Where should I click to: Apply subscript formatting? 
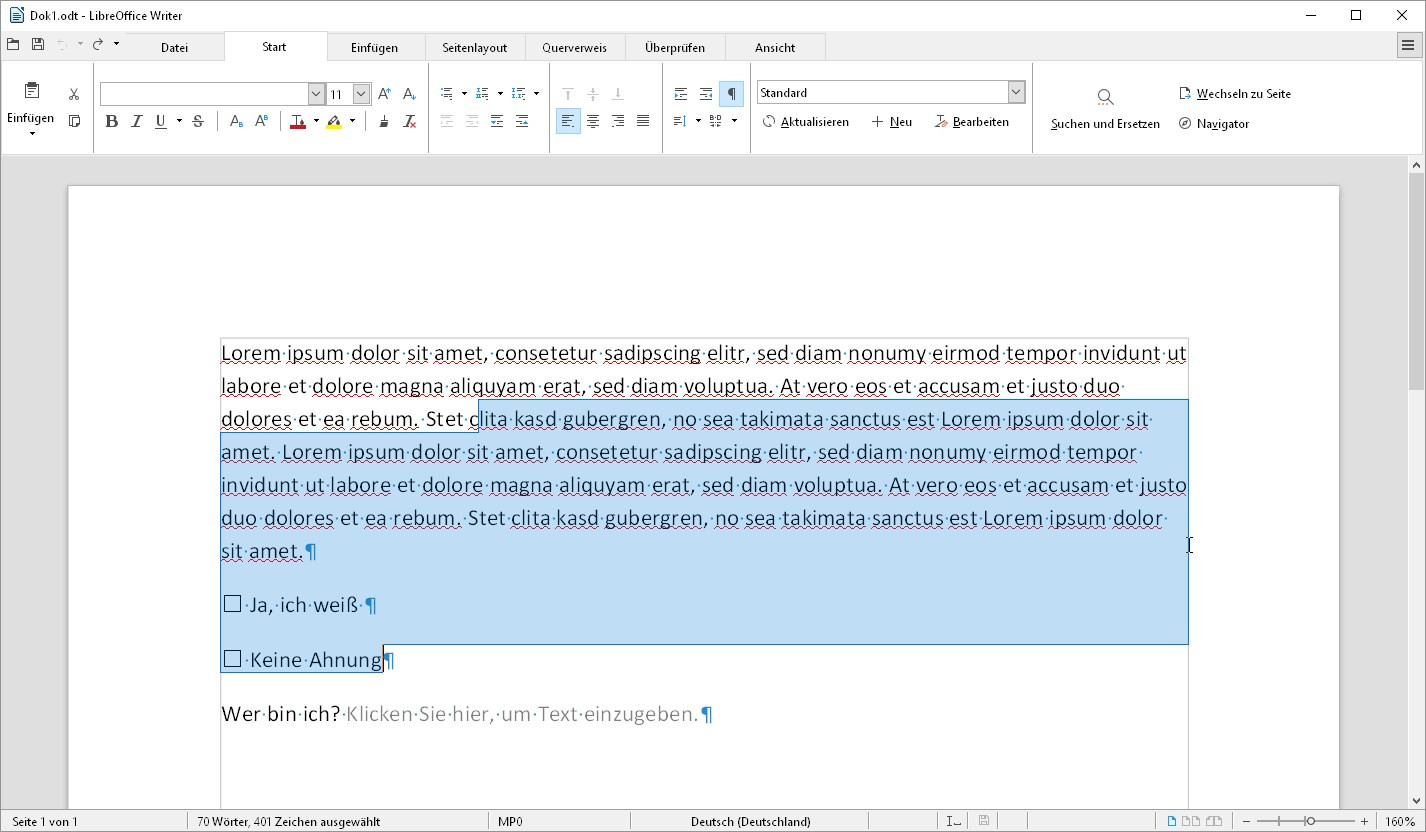pyautogui.click(x=236, y=121)
